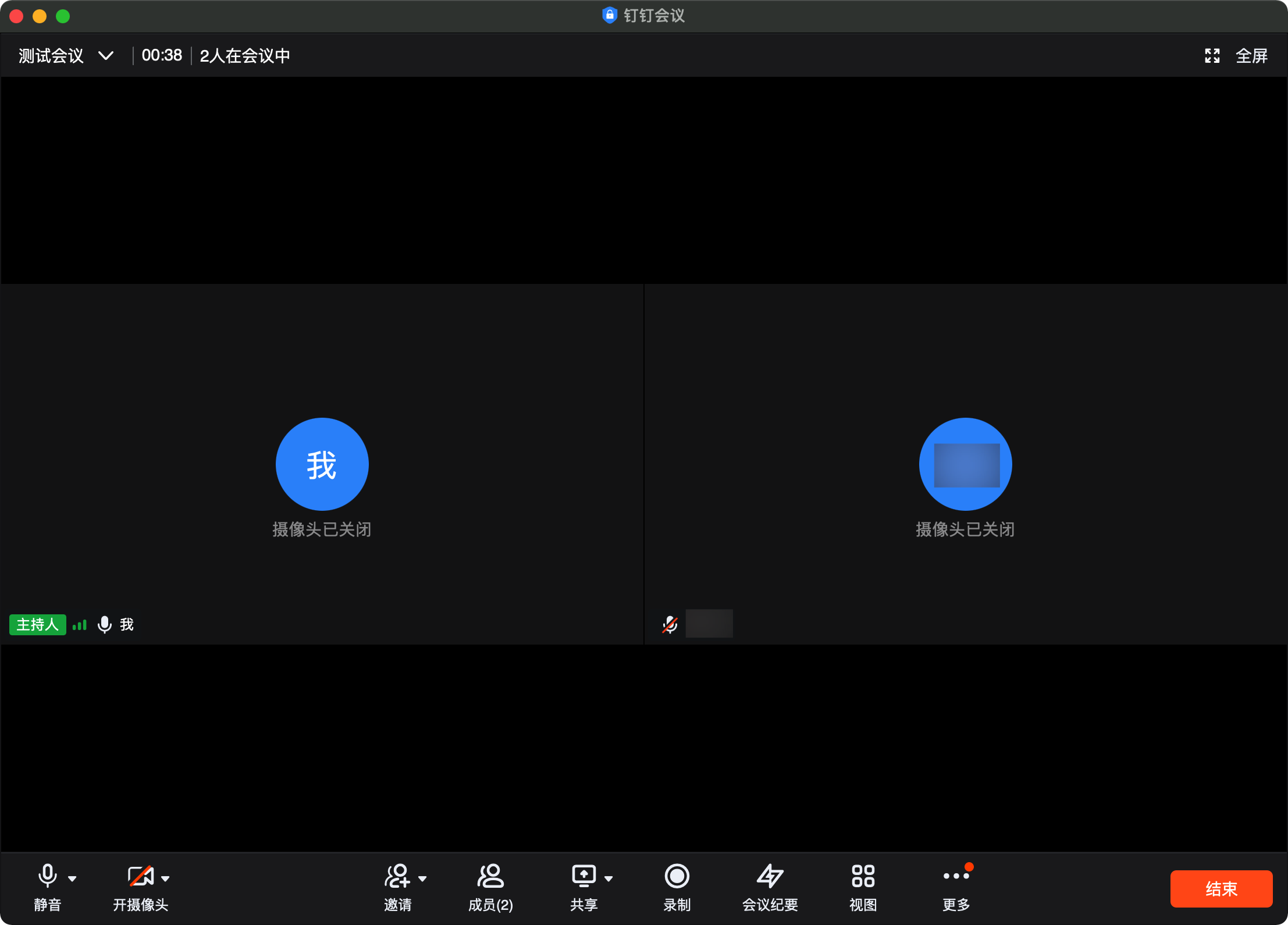Enter 全屏 fullscreen mode
This screenshot has width=1288, height=925.
pyautogui.click(x=1251, y=56)
